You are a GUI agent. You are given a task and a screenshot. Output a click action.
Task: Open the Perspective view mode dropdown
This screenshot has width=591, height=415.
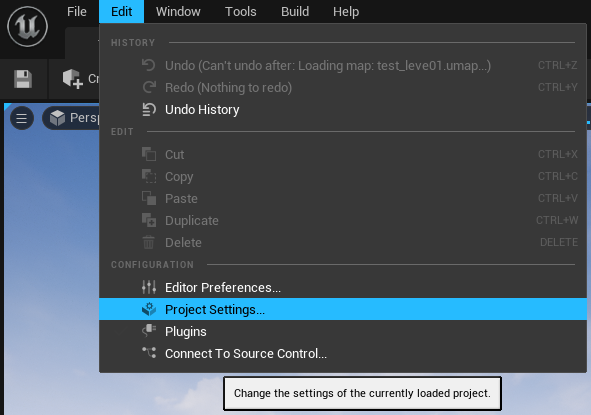[x=72, y=118]
